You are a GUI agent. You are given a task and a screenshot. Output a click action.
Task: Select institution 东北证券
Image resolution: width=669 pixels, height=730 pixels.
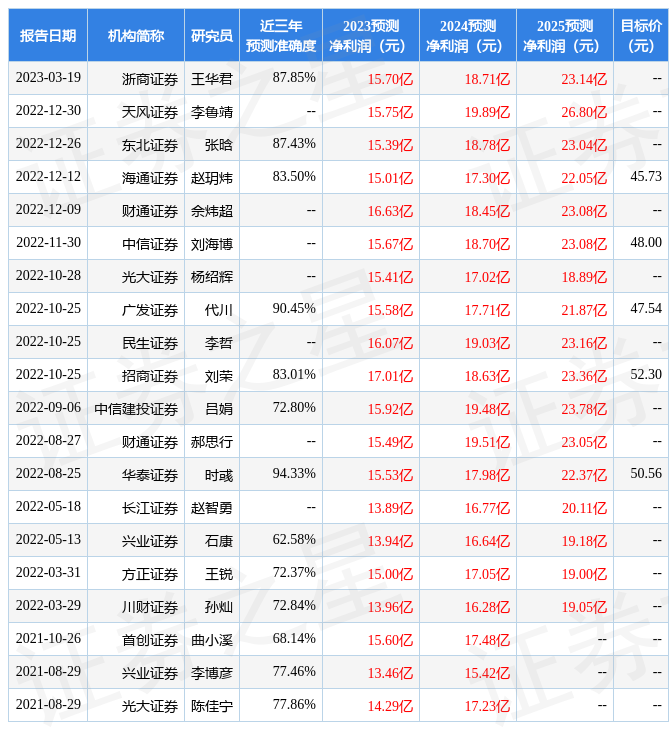tap(150, 145)
